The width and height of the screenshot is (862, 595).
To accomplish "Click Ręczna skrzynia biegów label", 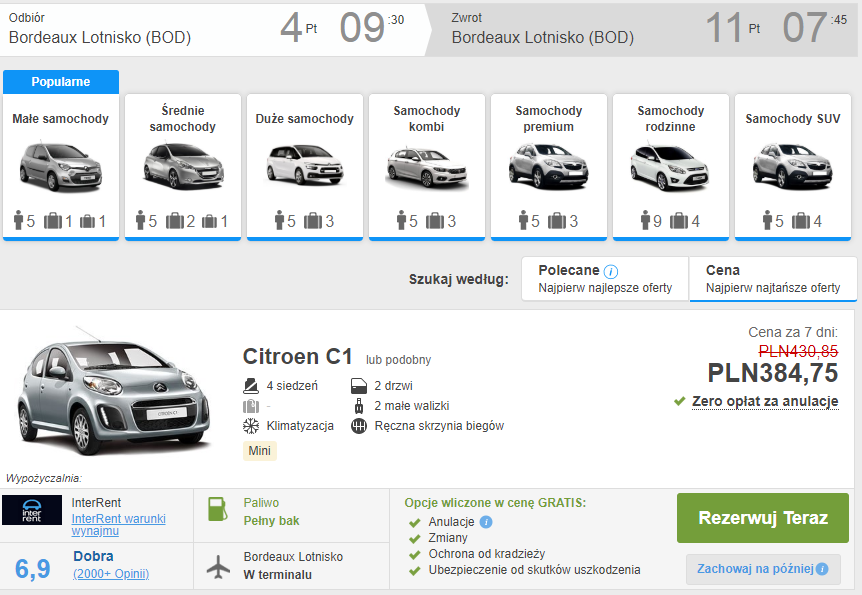I will tap(439, 426).
